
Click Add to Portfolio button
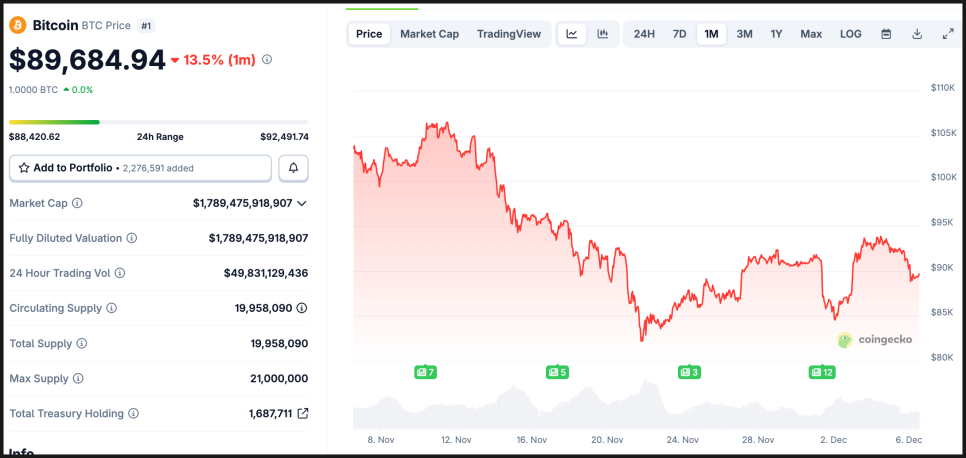(140, 168)
